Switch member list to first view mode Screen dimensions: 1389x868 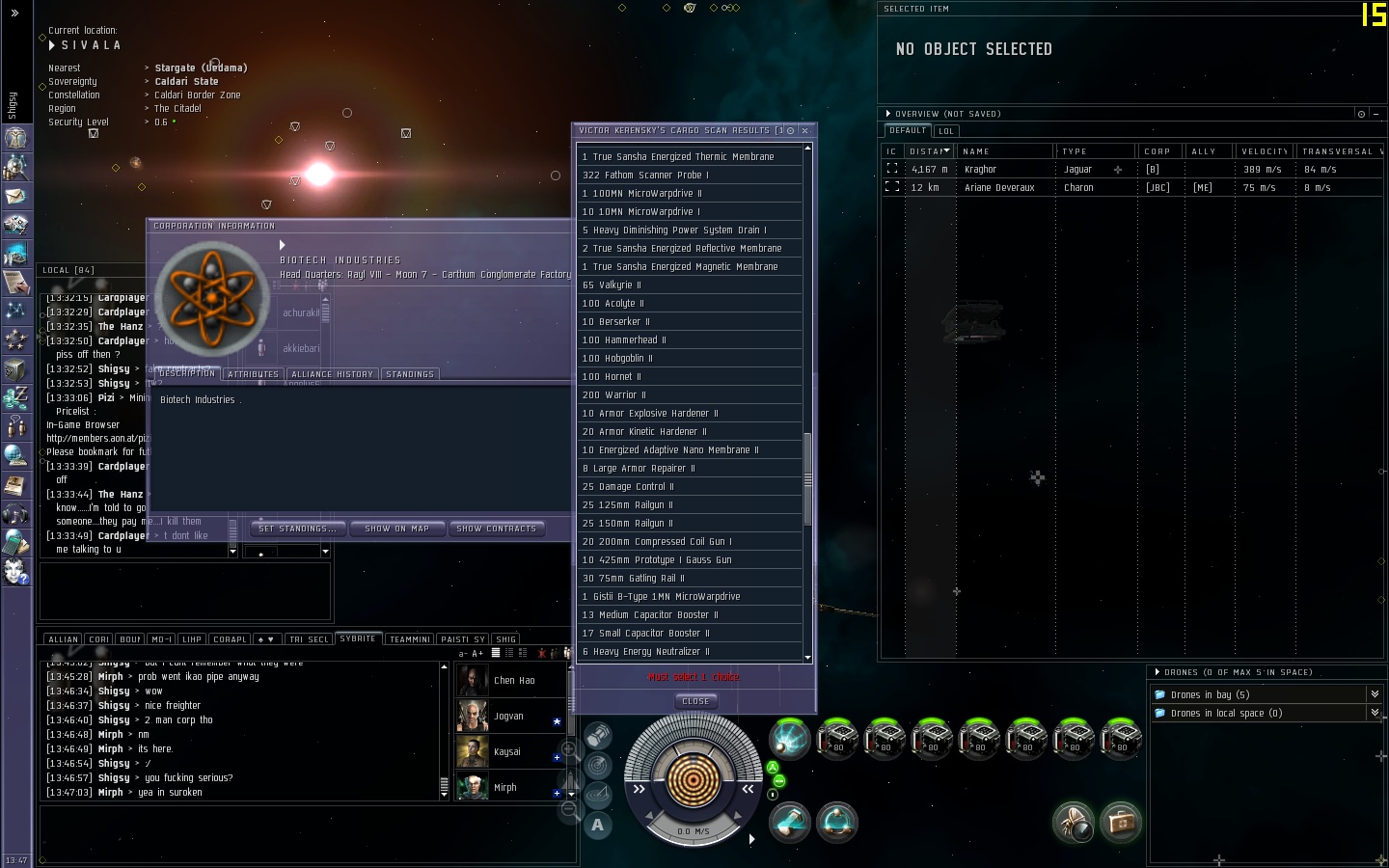coord(496,653)
